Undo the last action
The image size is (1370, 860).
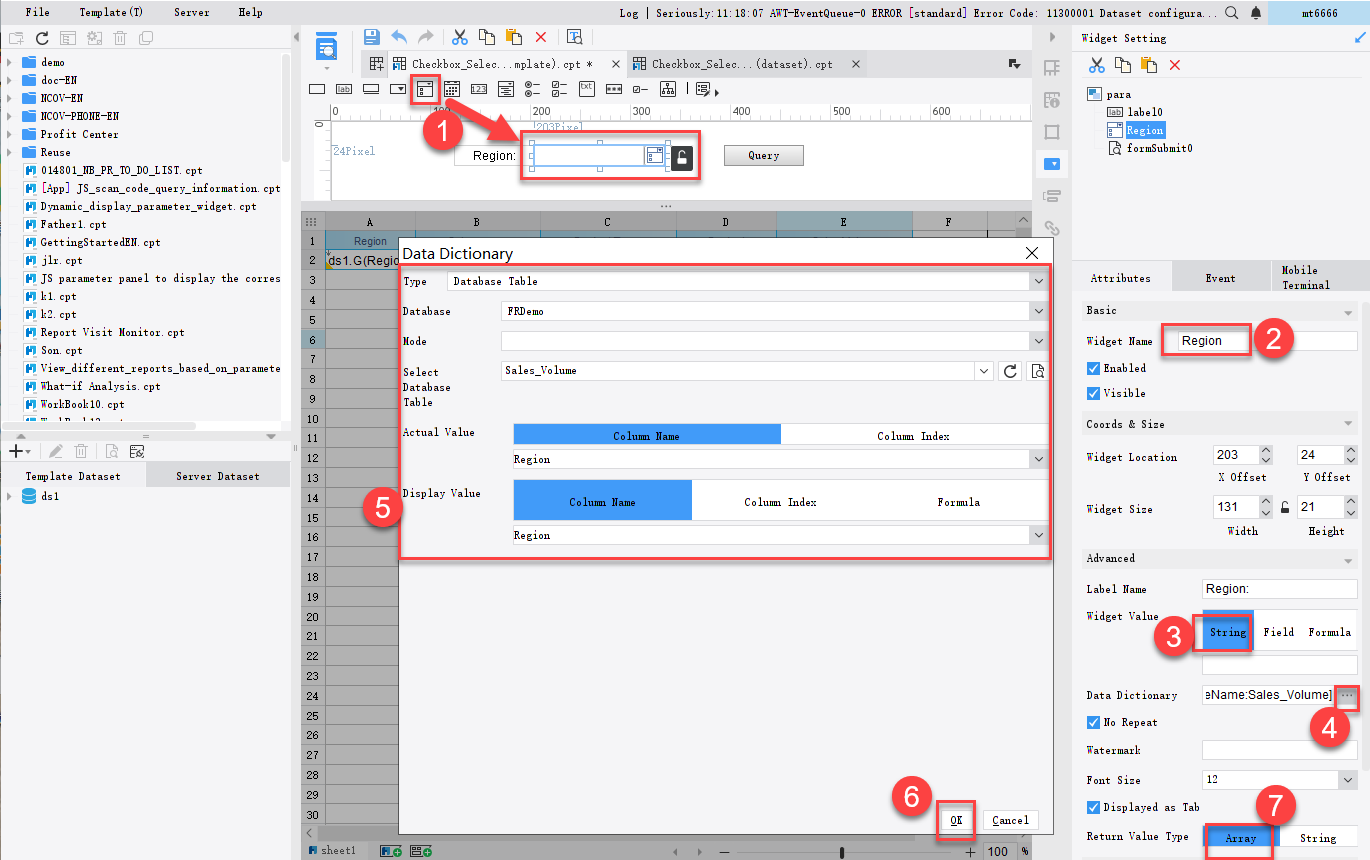point(398,36)
